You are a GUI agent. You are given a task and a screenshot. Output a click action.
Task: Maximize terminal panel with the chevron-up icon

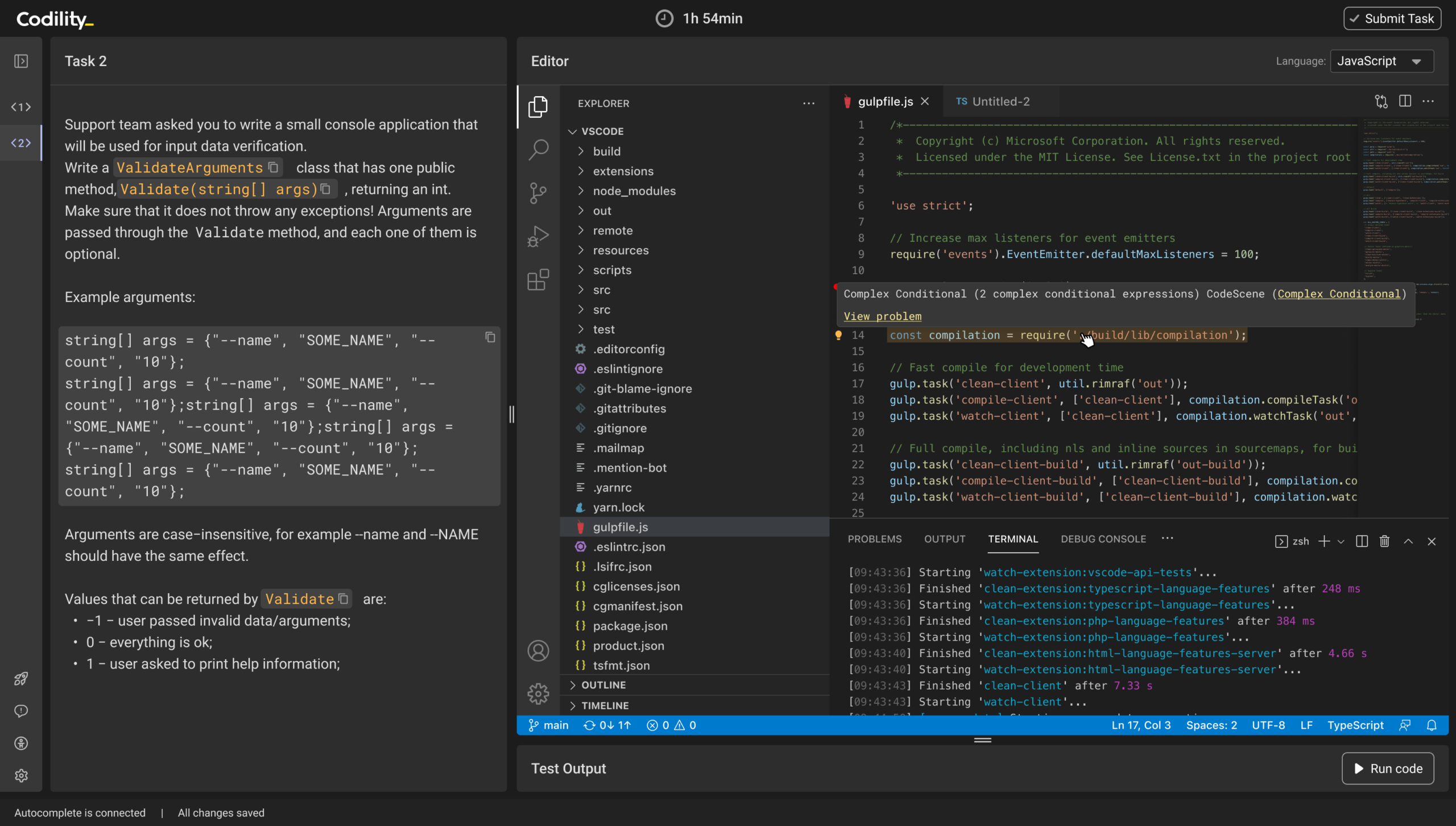(1408, 541)
